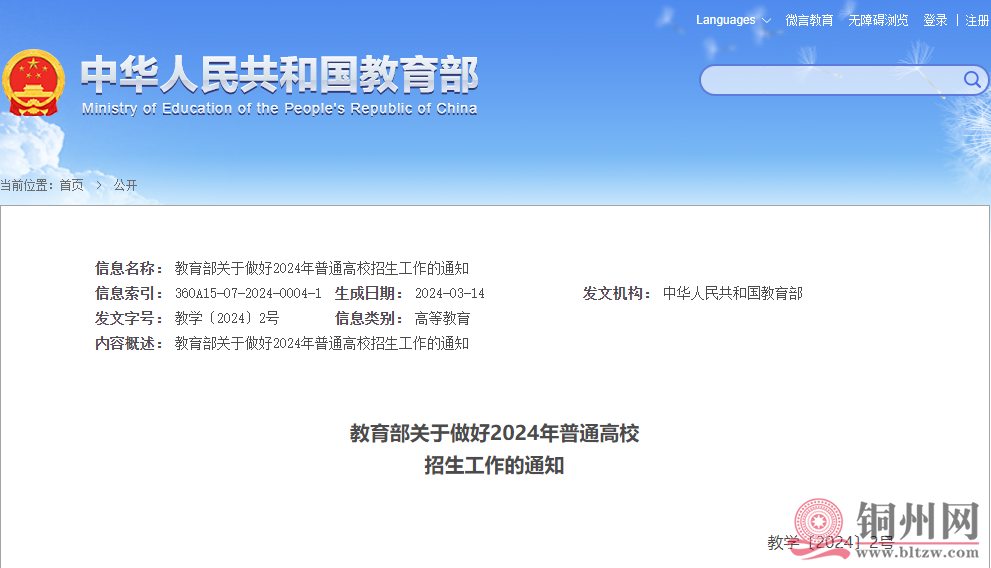Click the English Ministry of Education subtitle

pyautogui.click(x=280, y=109)
